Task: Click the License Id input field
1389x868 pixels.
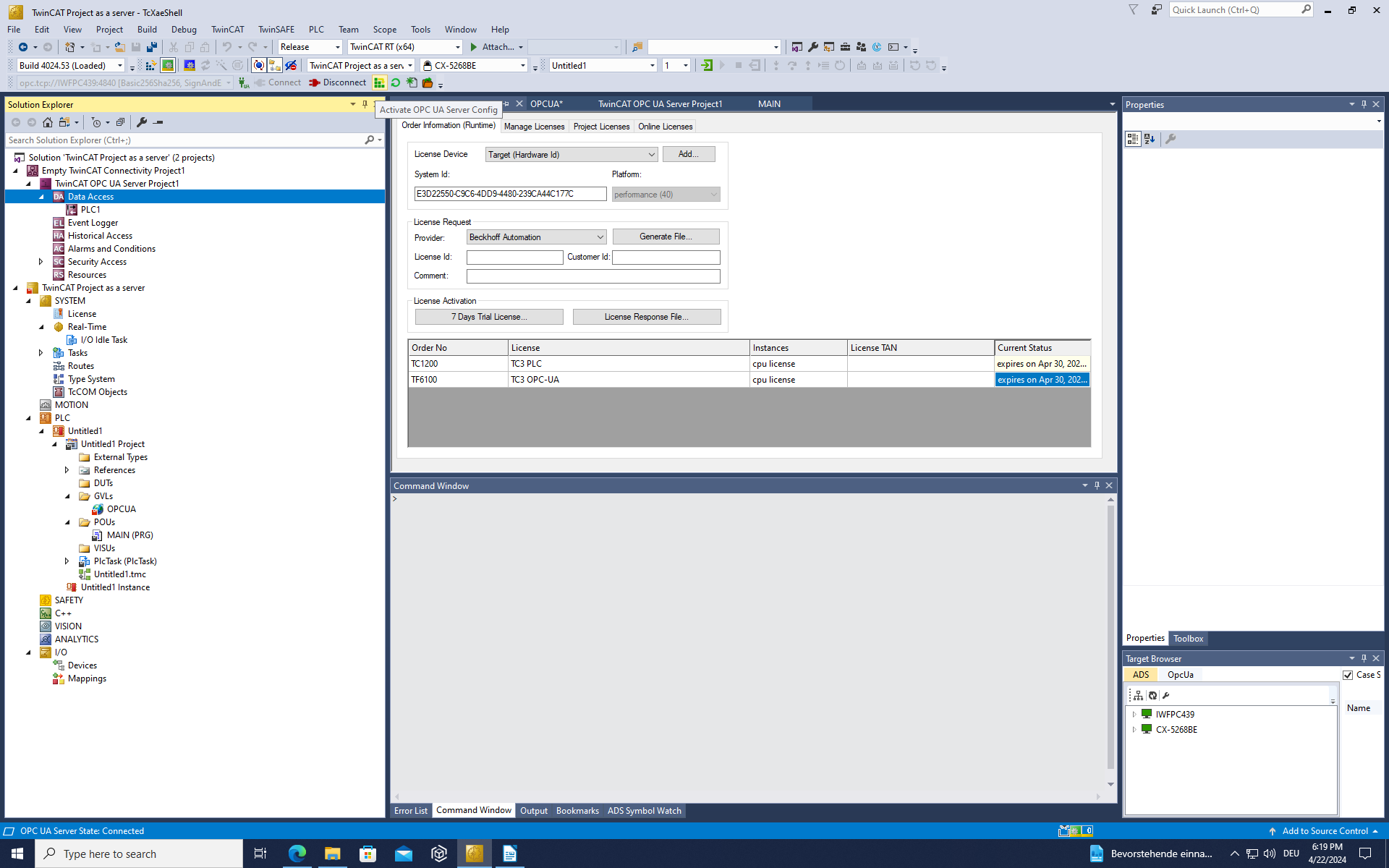Action: pyautogui.click(x=514, y=258)
